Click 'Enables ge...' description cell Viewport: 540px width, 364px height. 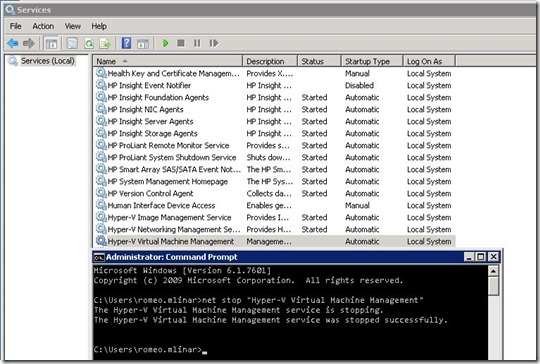coord(269,206)
